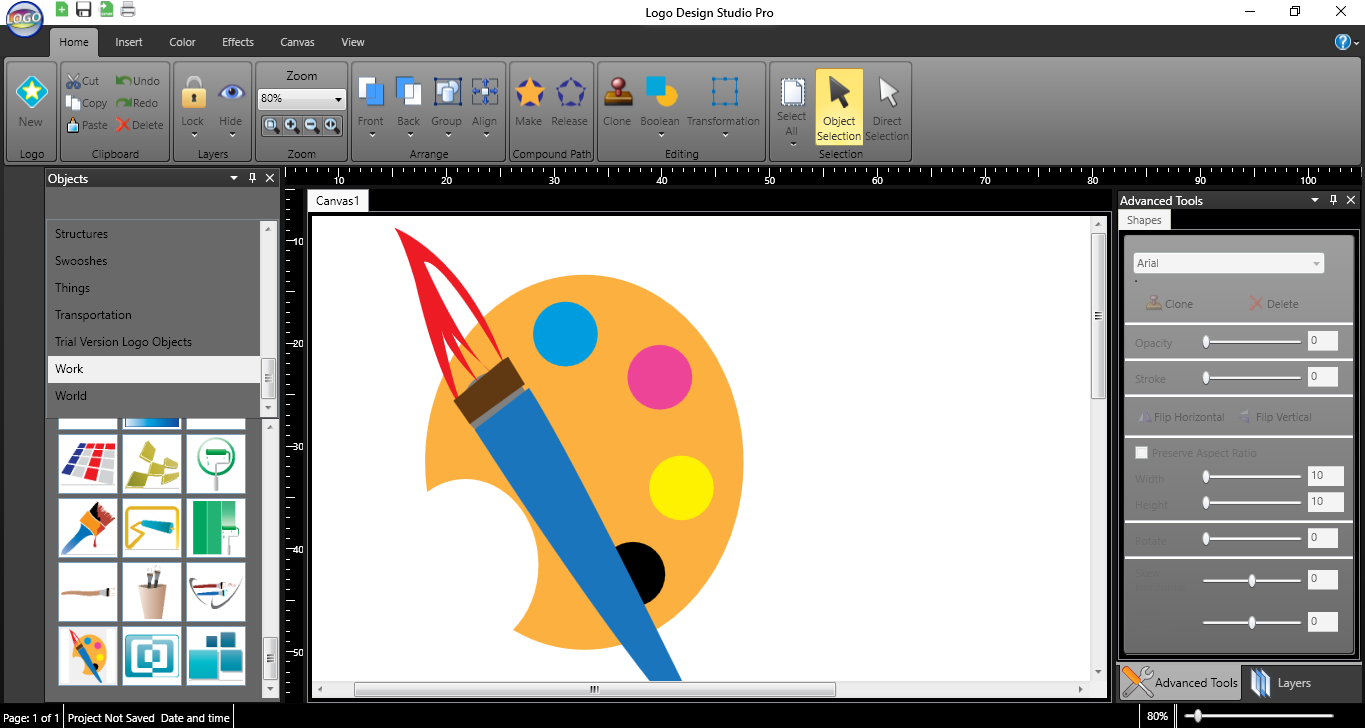Click the Flip Vertical button

pos(1275,417)
